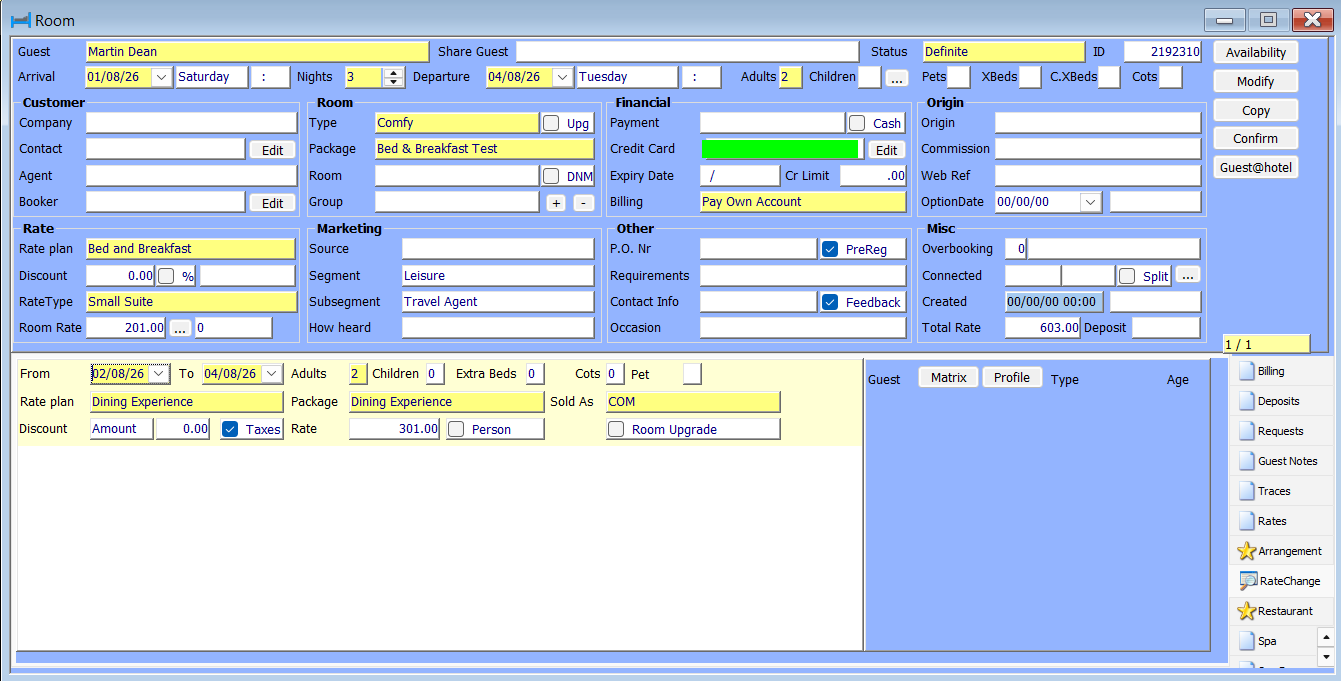Enable the Person rate checkbox
The image size is (1341, 681).
click(x=456, y=429)
